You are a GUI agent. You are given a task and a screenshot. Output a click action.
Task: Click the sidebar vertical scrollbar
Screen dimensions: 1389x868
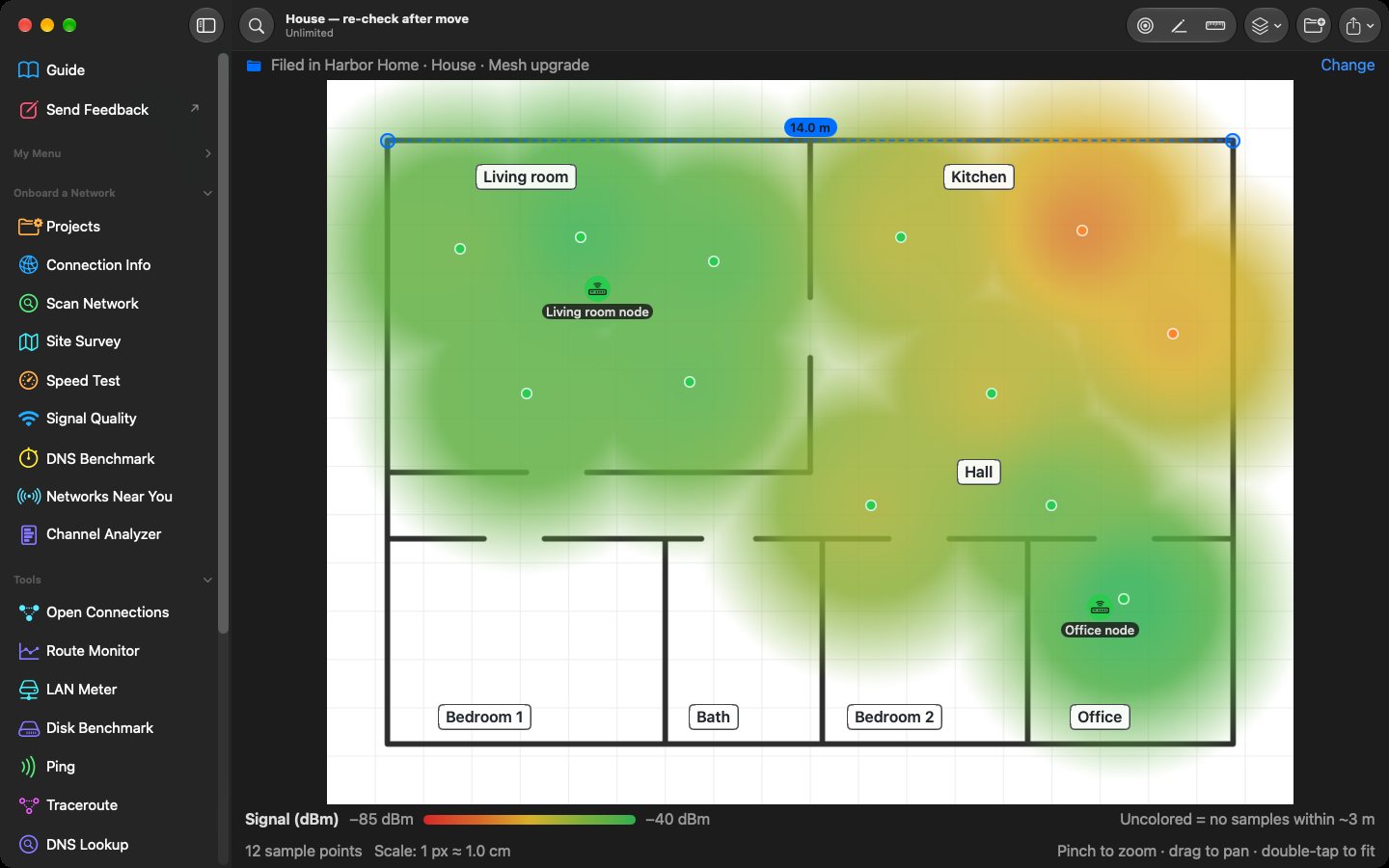[224, 344]
